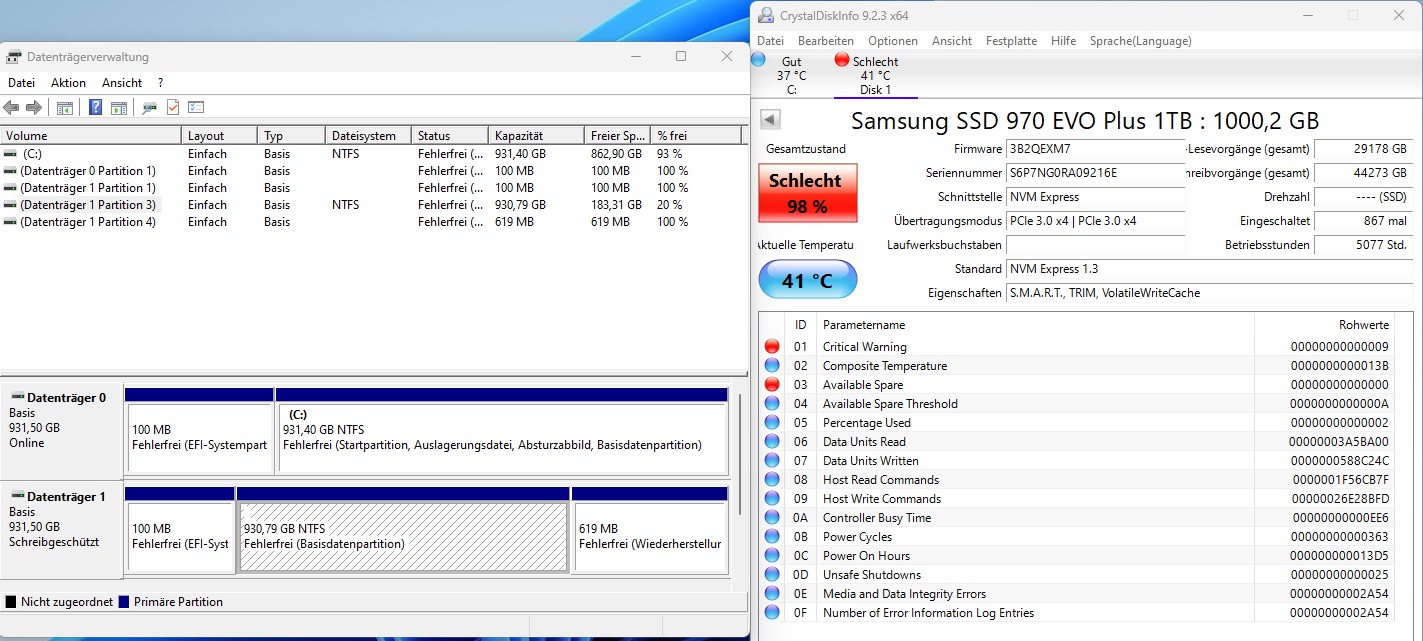Screen dimensions: 1423x641
Task: Select the hatched 930,79 GB NTFS partition block
Action: (x=403, y=530)
